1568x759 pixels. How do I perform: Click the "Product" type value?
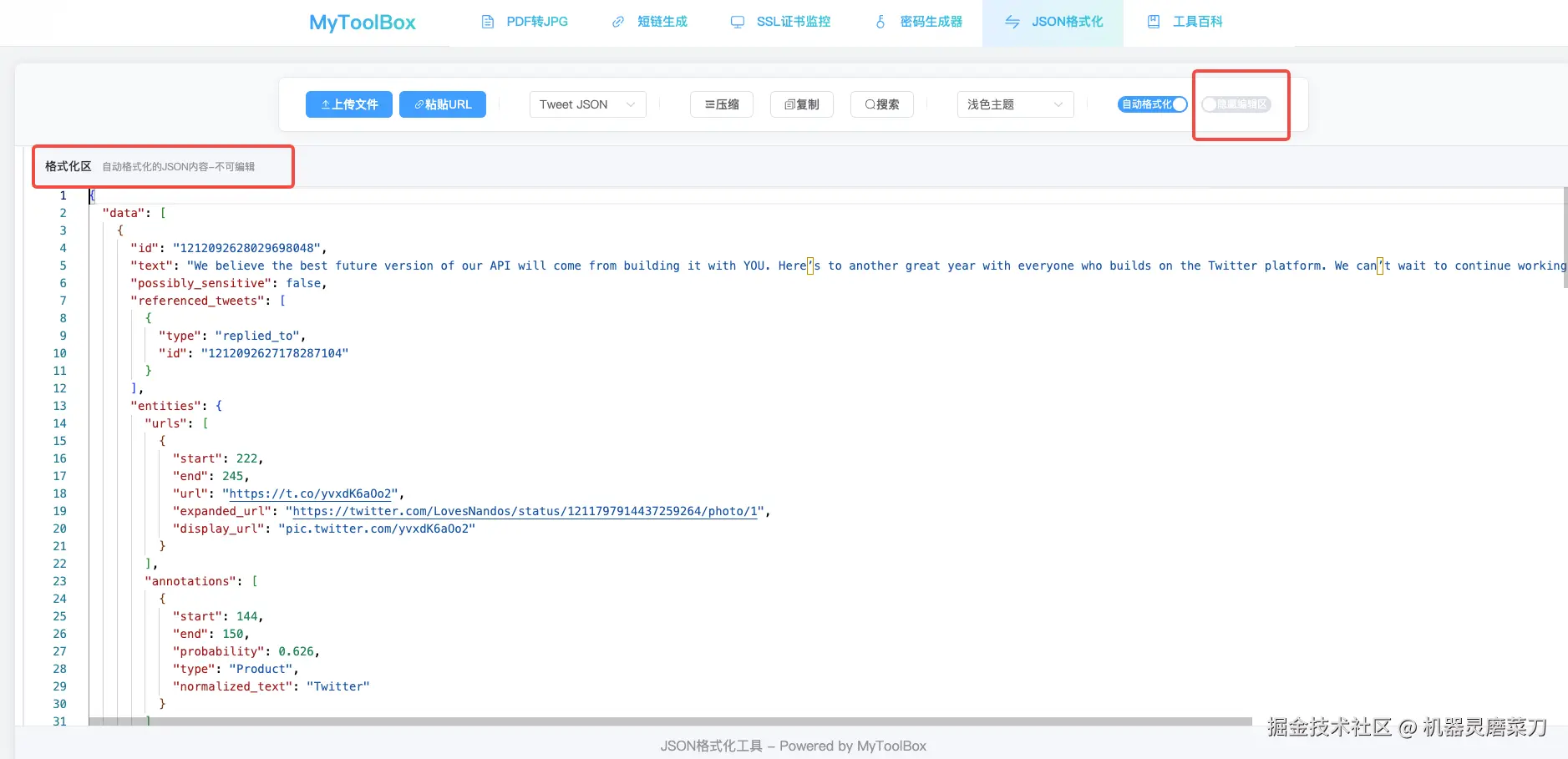(x=261, y=669)
